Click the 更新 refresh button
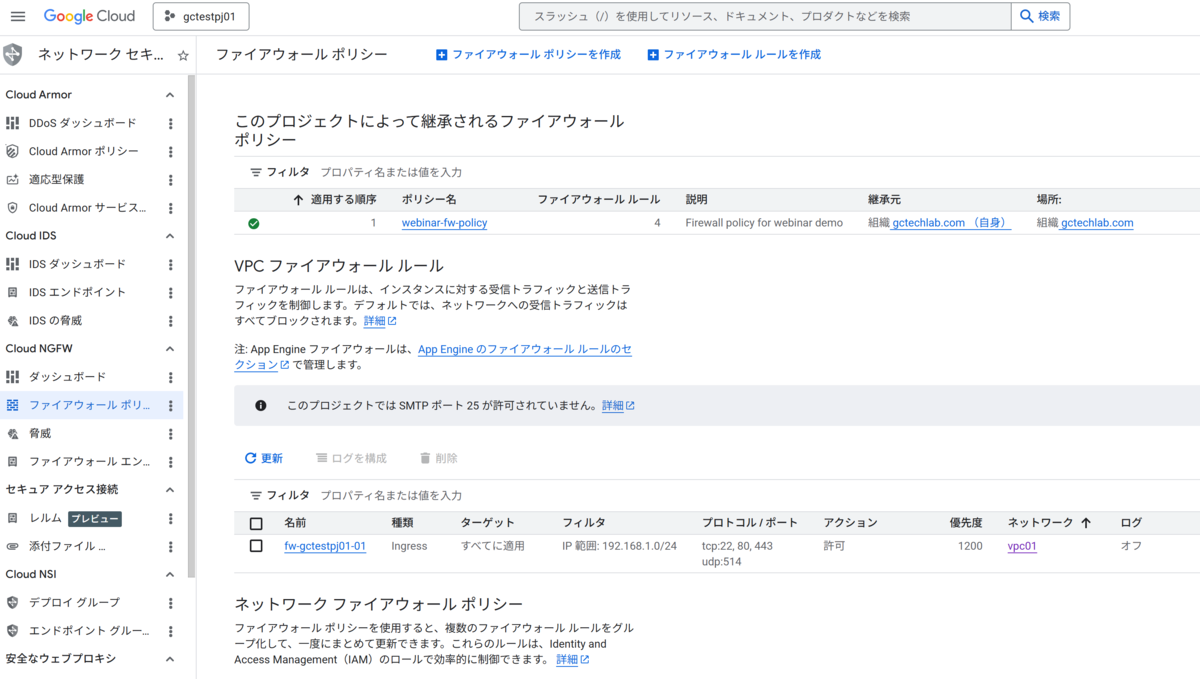The height and width of the screenshot is (679, 1200). (x=264, y=458)
